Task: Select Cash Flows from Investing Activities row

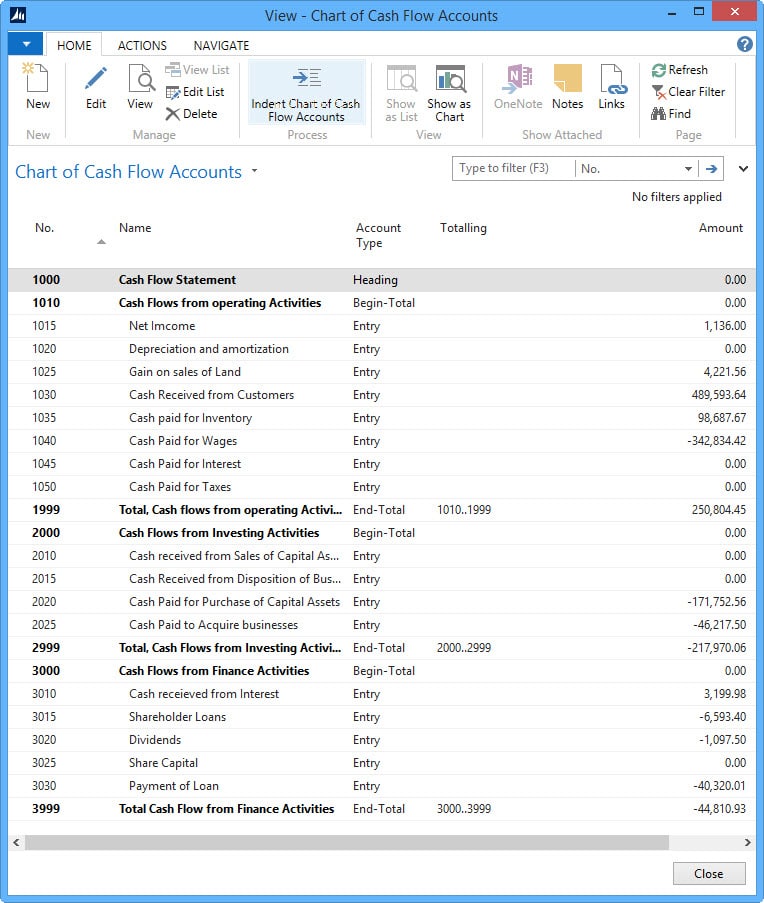Action: coord(382,533)
